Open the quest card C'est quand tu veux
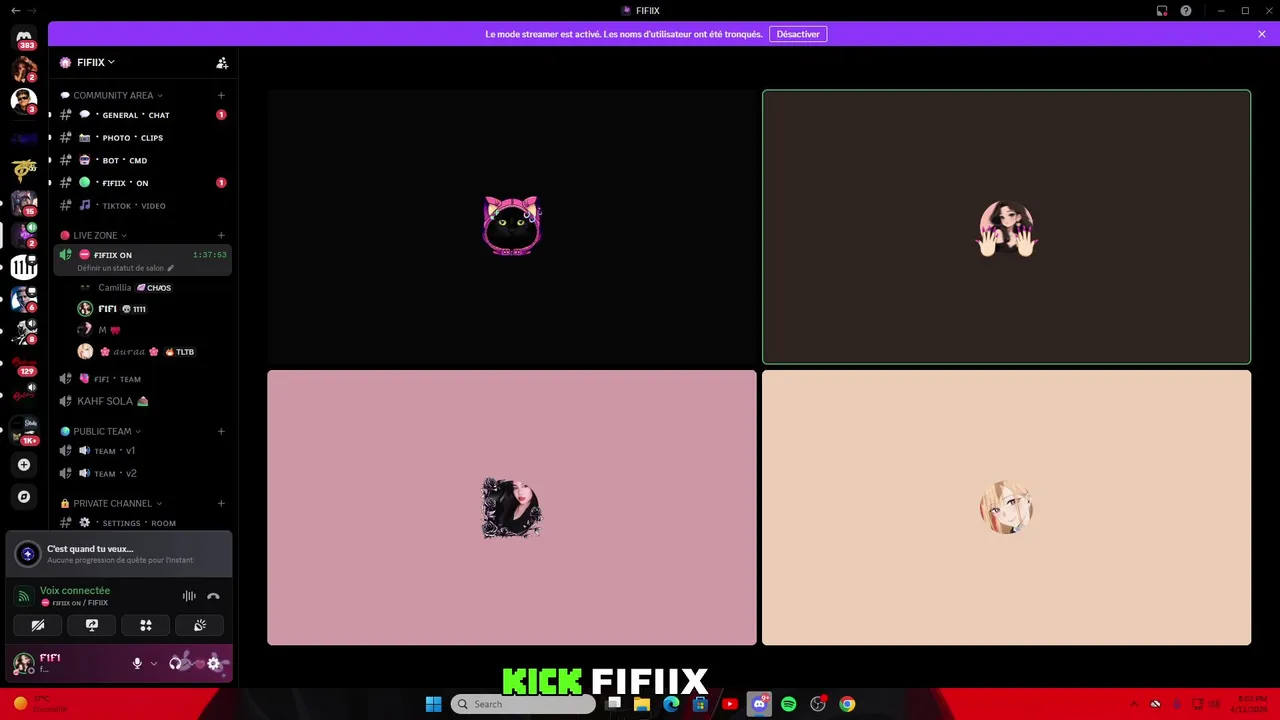 (x=119, y=553)
